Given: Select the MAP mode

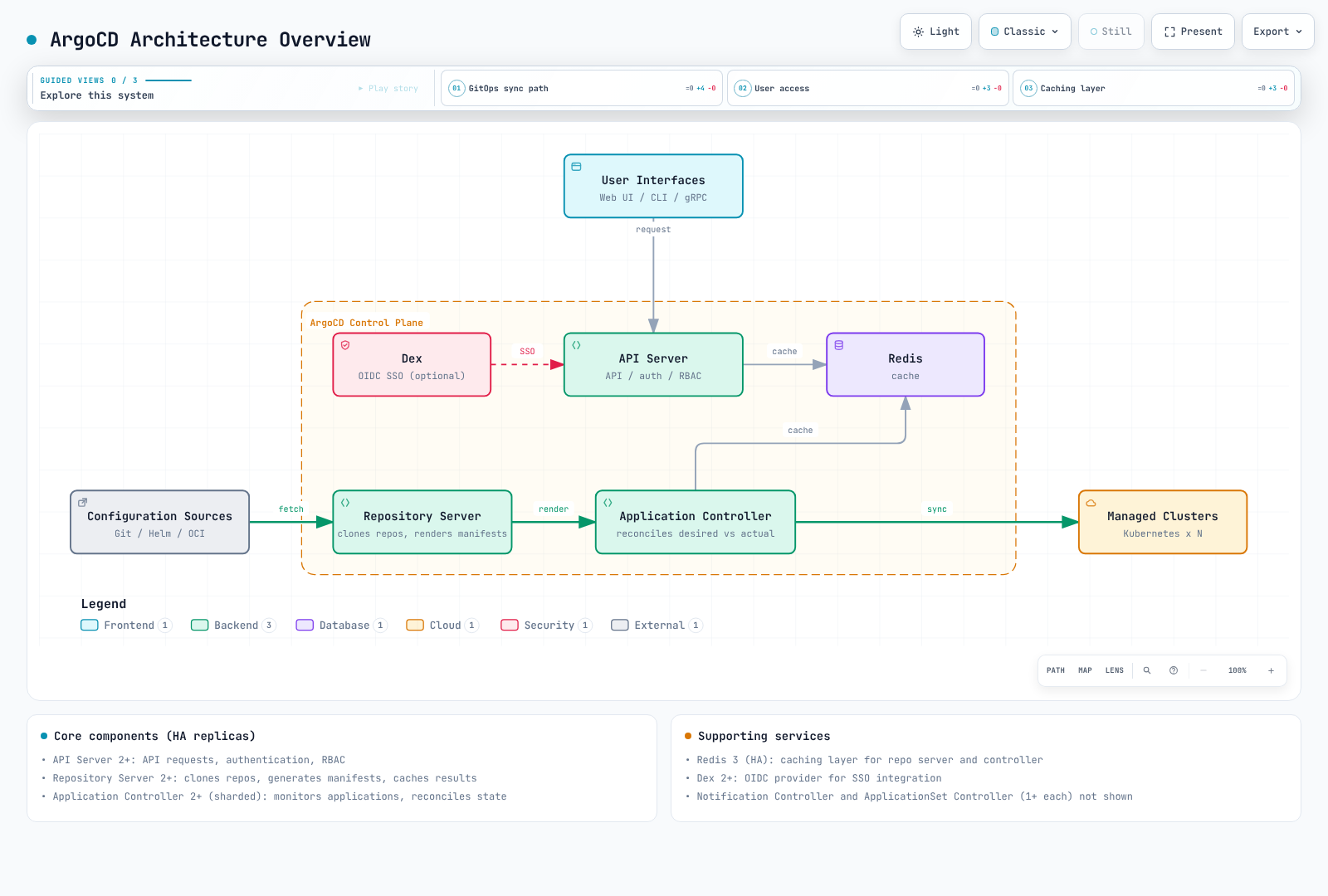Looking at the screenshot, I should coord(1085,670).
